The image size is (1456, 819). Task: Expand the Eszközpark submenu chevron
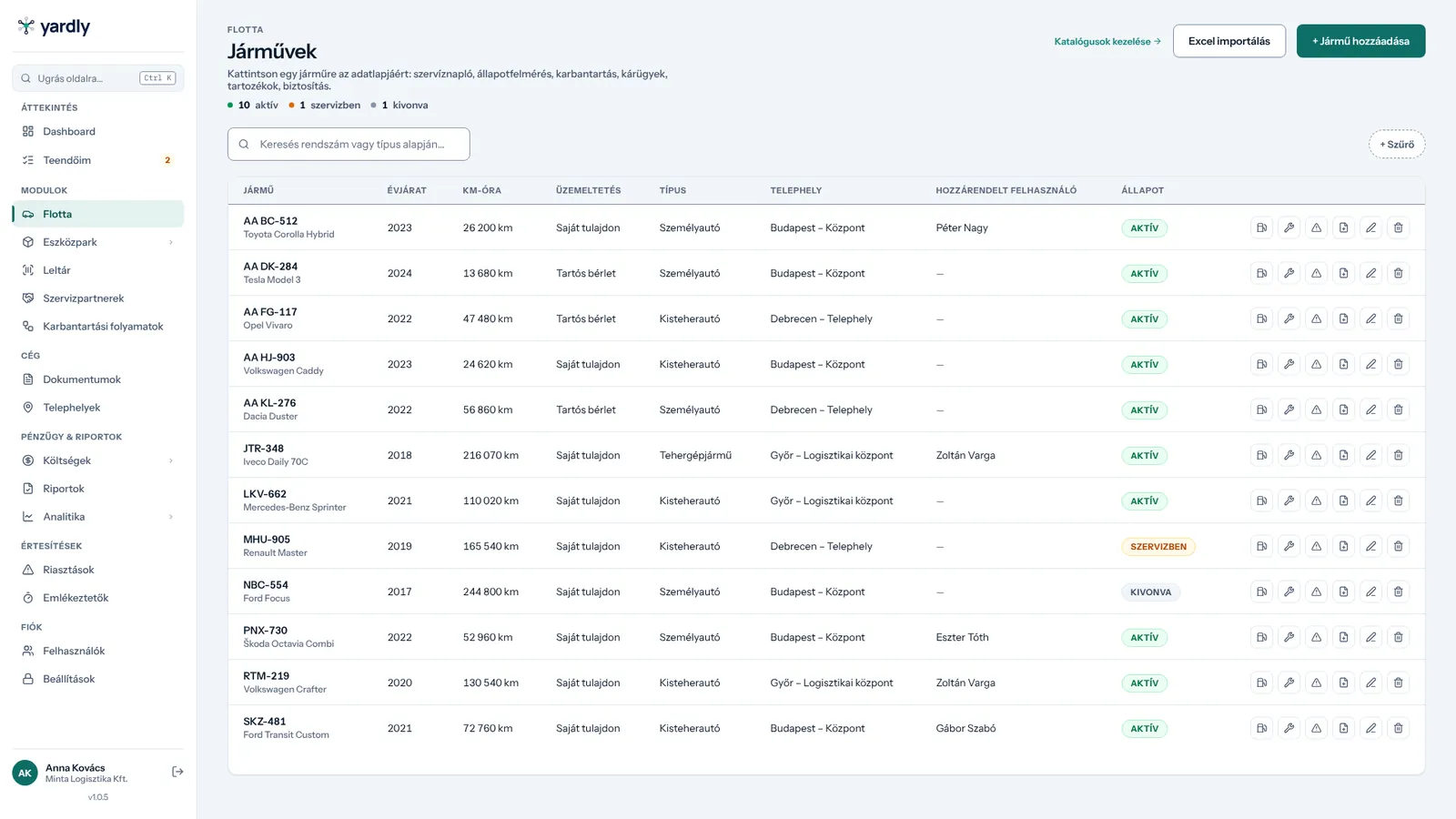point(170,242)
